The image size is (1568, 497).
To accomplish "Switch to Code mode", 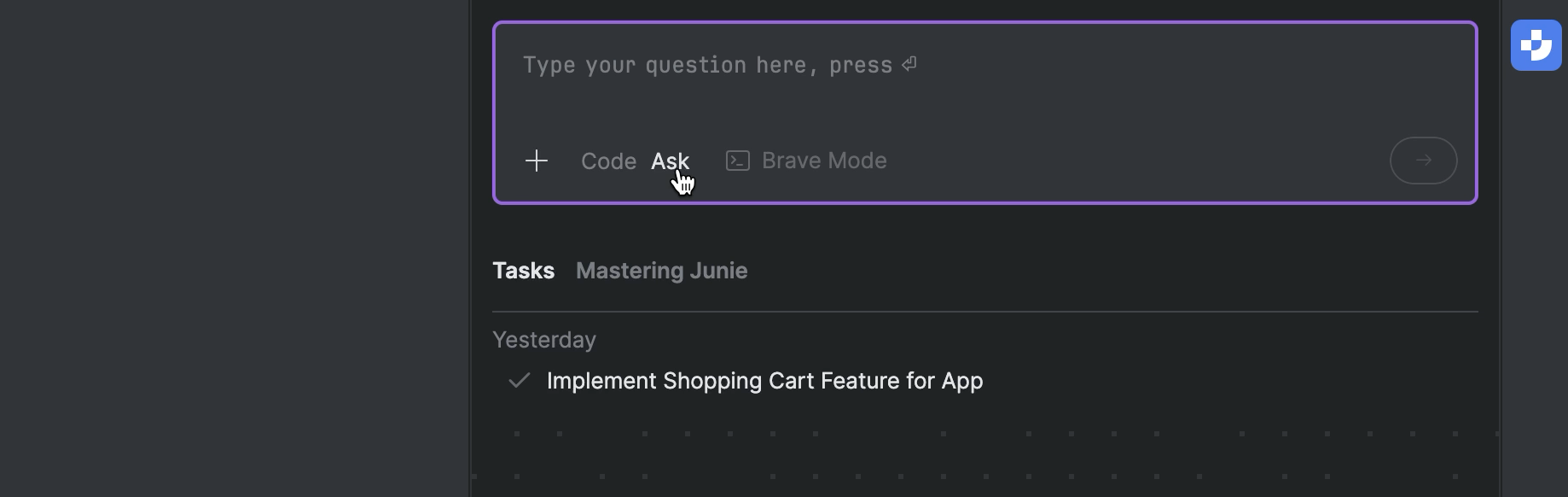I will (607, 161).
